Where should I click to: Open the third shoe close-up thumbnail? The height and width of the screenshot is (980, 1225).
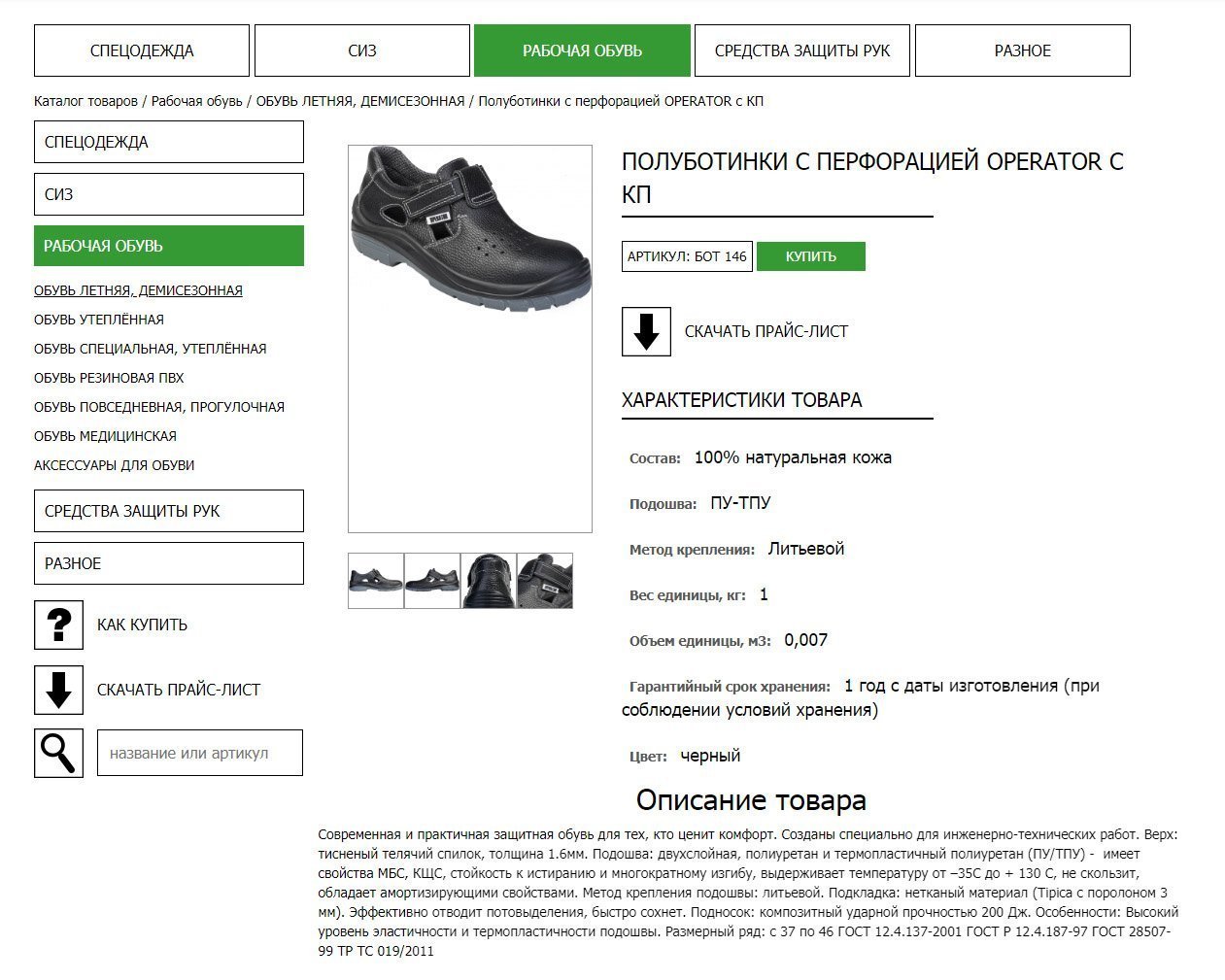tap(488, 581)
